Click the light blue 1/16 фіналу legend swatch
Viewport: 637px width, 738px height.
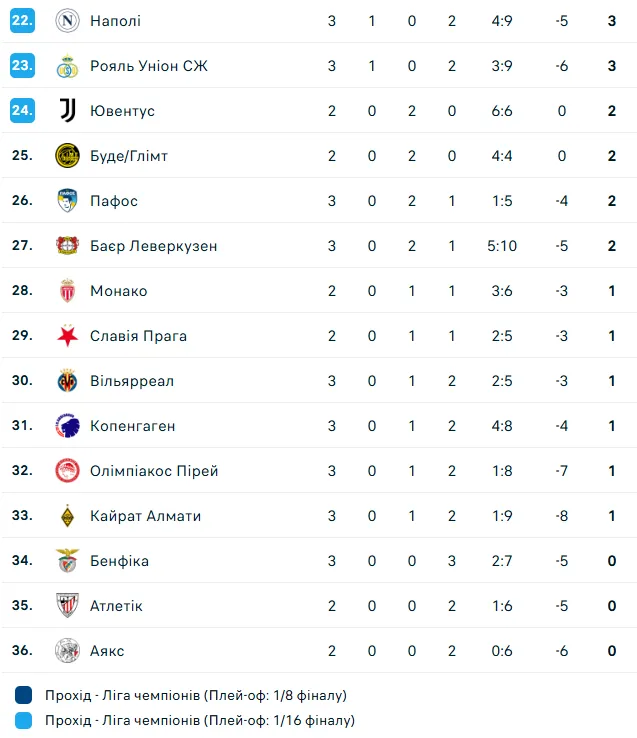[x=24, y=720]
